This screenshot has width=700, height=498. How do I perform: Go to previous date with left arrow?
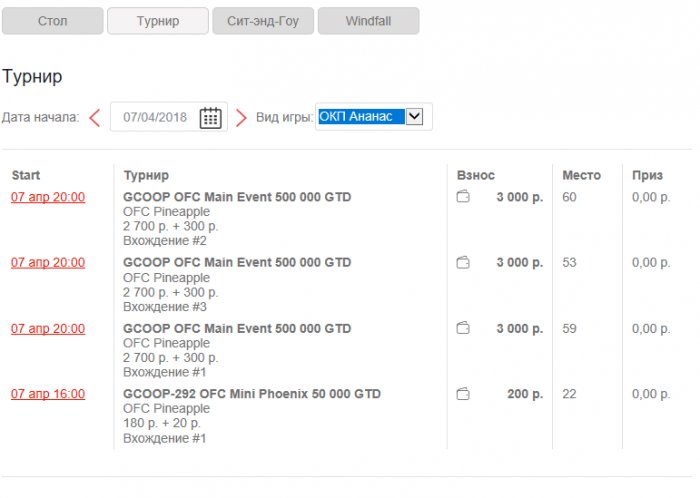[x=95, y=118]
